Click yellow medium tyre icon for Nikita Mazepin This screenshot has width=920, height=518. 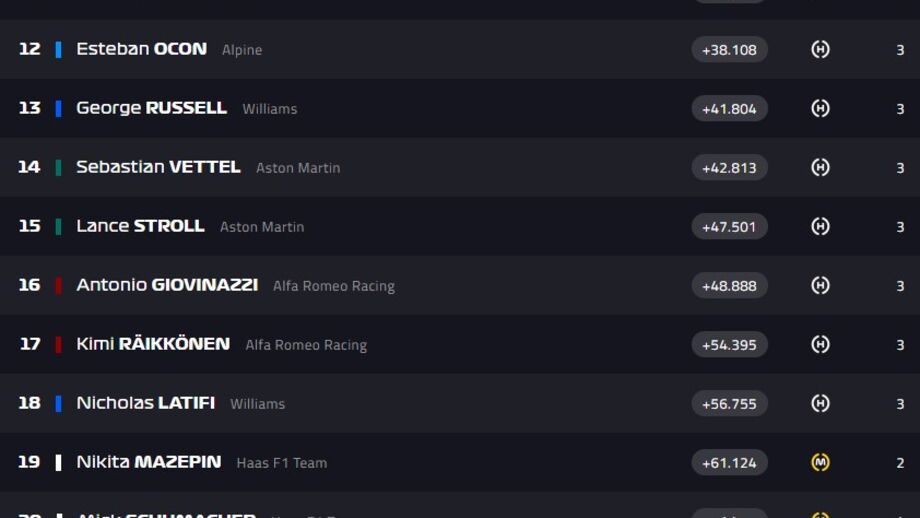pyautogui.click(x=820, y=462)
